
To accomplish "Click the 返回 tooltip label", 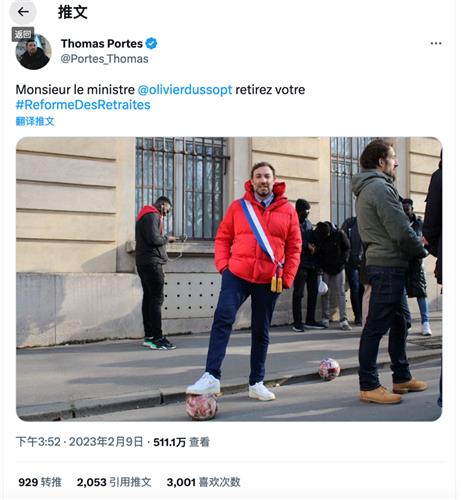I will tap(23, 34).
